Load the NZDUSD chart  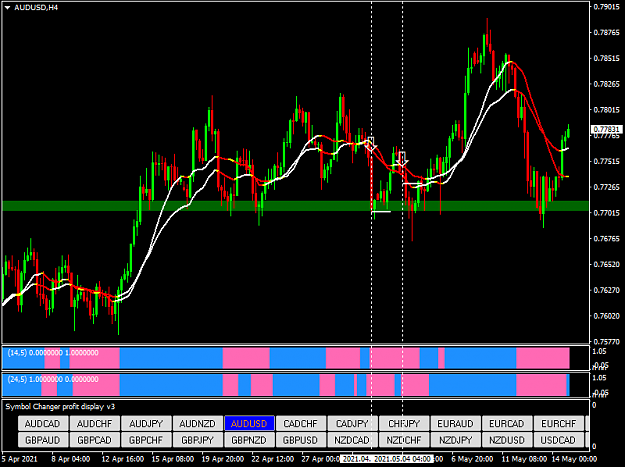click(507, 440)
